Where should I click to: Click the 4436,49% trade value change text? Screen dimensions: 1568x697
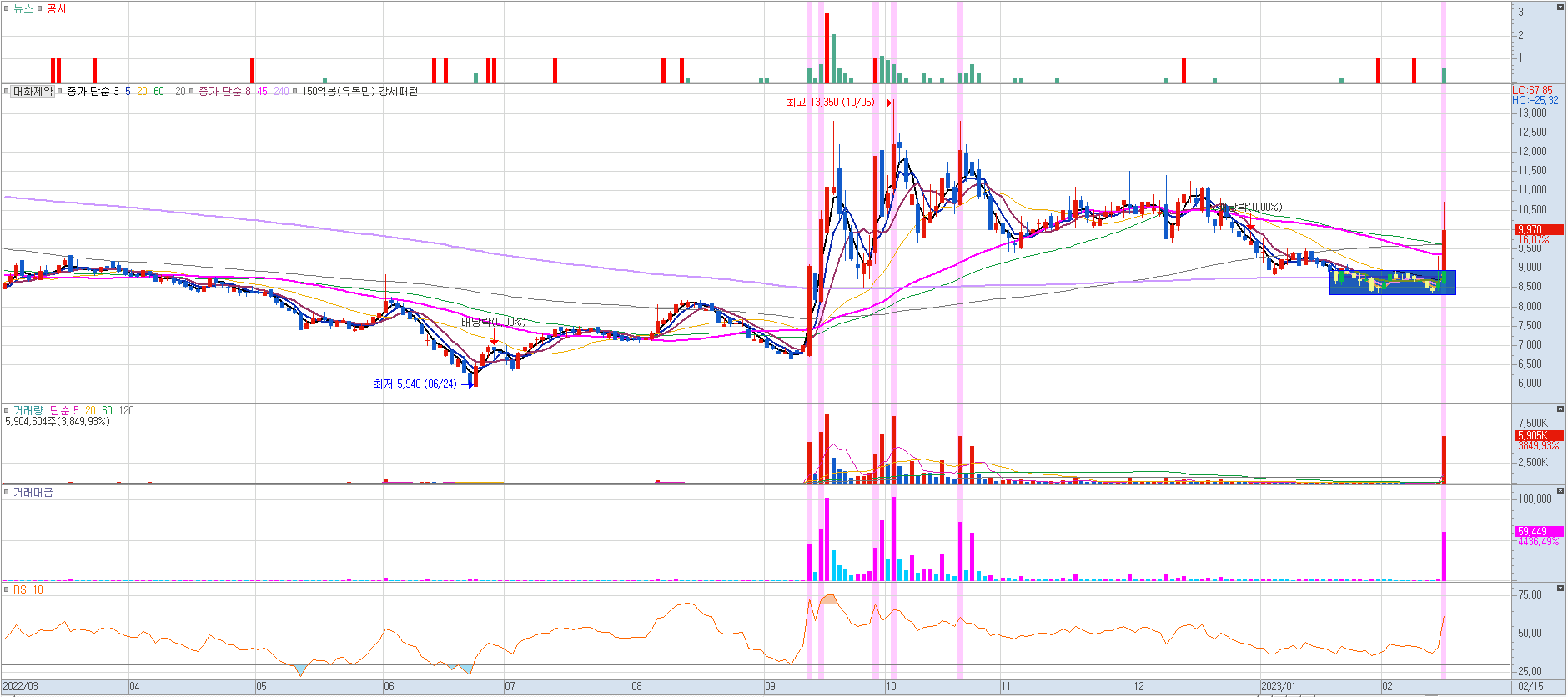1538,542
